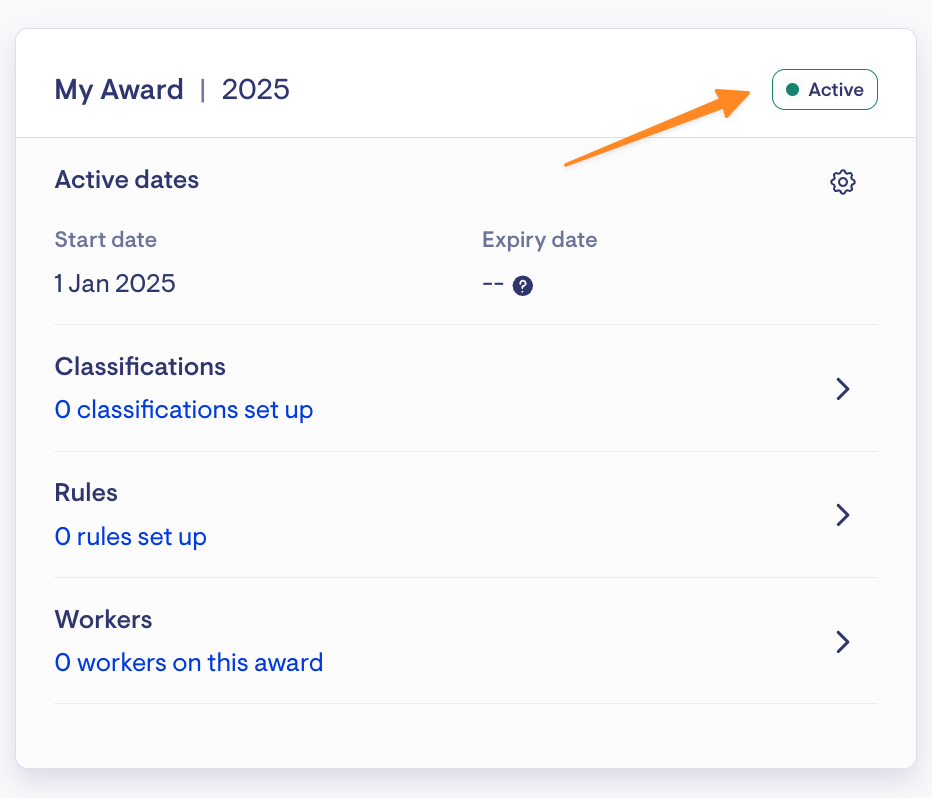The image size is (932, 798).
Task: Open the Active dates settings gear
Action: 842,182
